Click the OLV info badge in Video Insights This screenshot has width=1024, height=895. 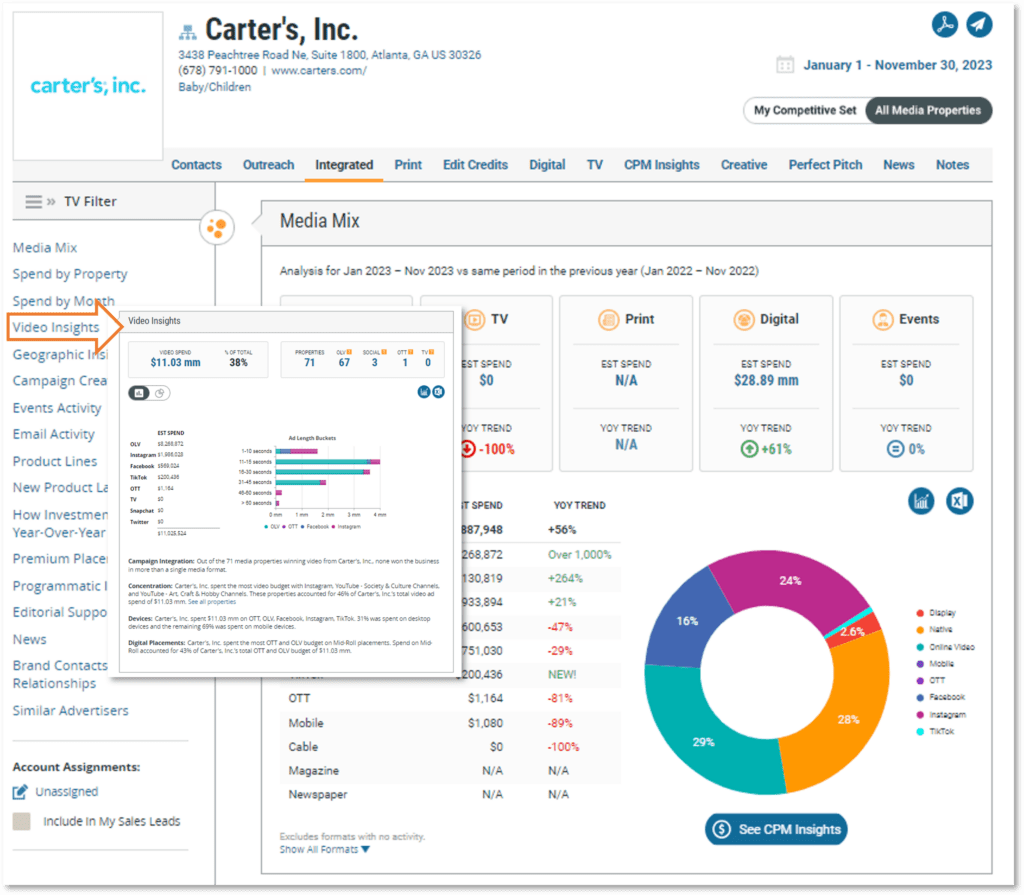click(x=349, y=352)
